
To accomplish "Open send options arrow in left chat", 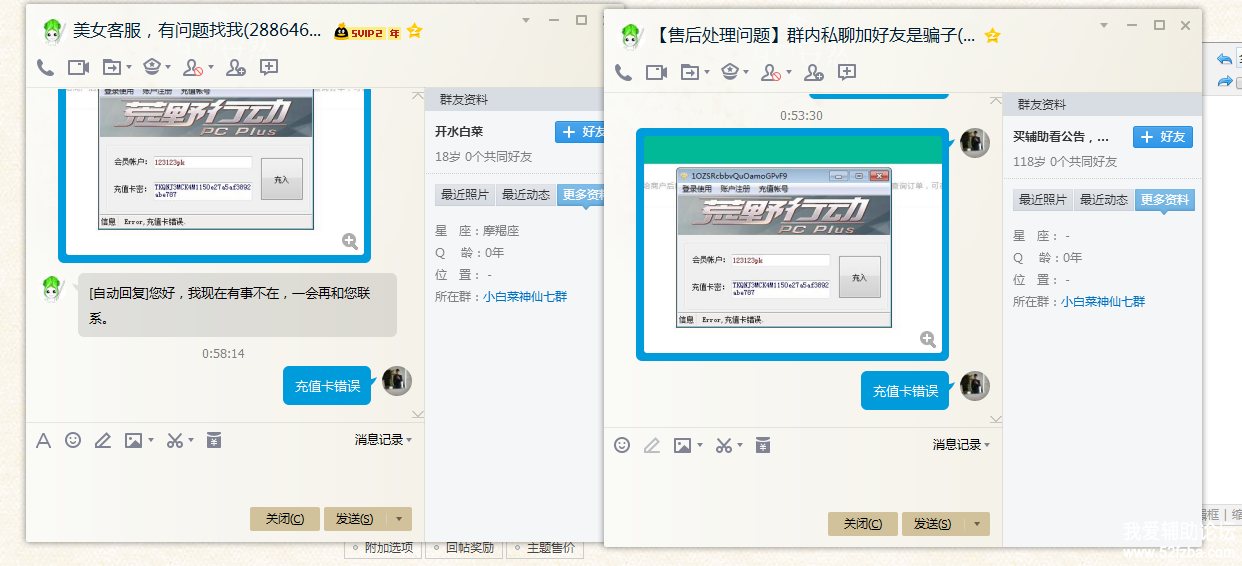I will 399,519.
